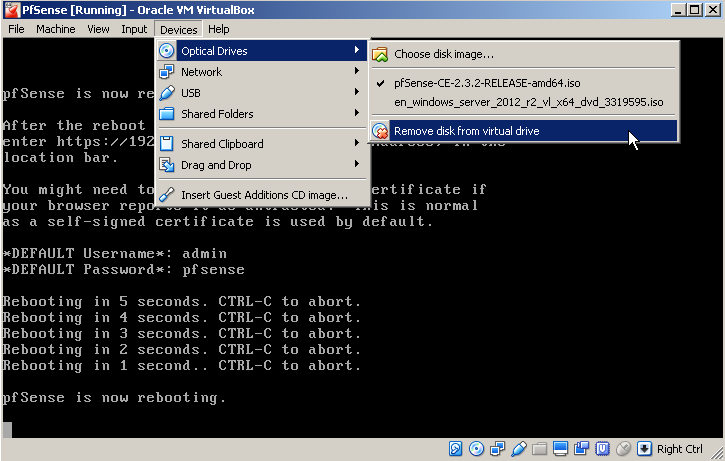Click the keyboard capture arrow icon

coord(644,449)
